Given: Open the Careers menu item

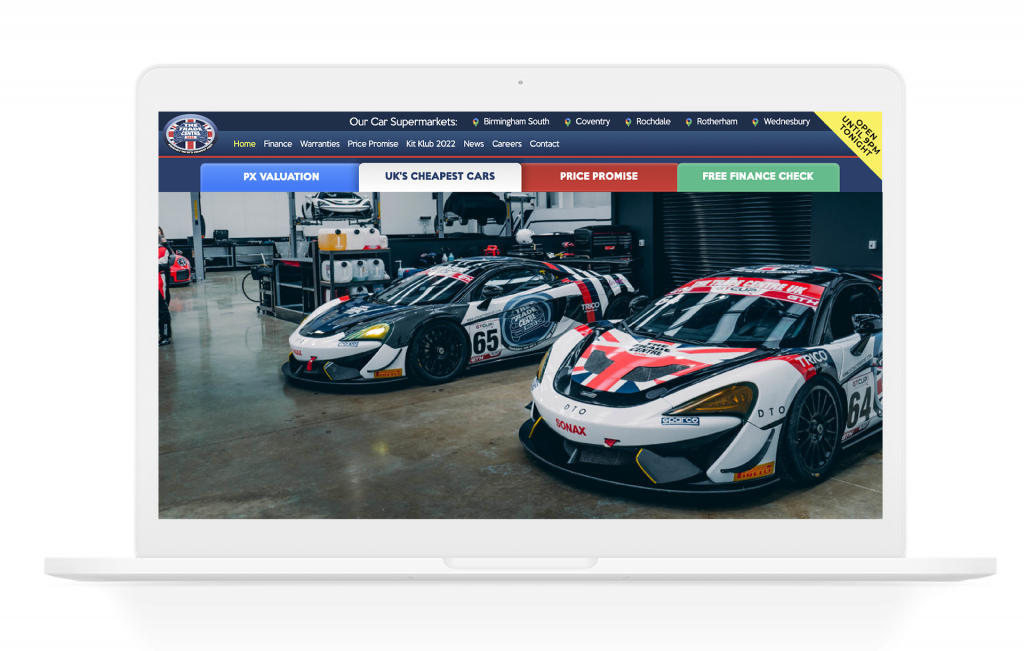Looking at the screenshot, I should click(507, 144).
